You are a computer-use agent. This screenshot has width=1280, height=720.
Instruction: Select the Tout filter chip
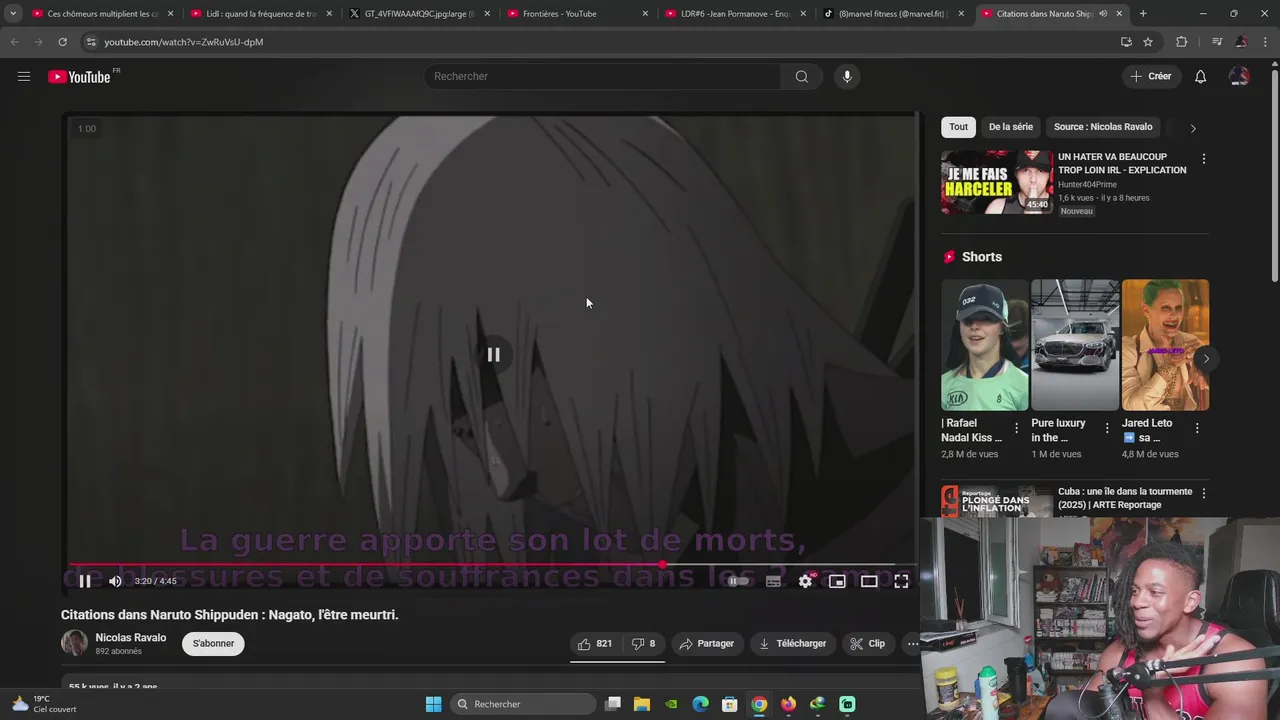958,127
